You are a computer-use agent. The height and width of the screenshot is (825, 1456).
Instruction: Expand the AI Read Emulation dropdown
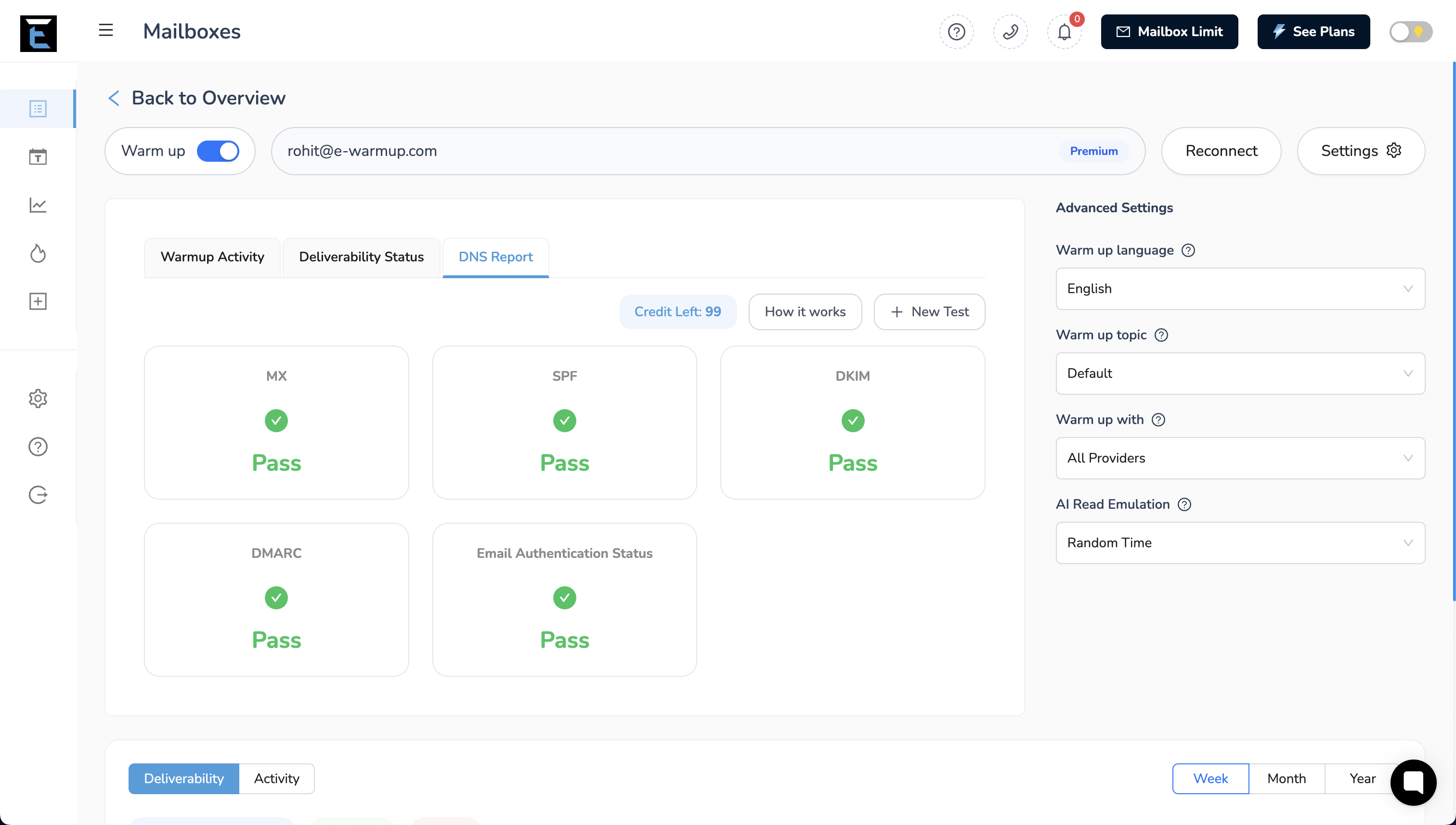[x=1239, y=543]
